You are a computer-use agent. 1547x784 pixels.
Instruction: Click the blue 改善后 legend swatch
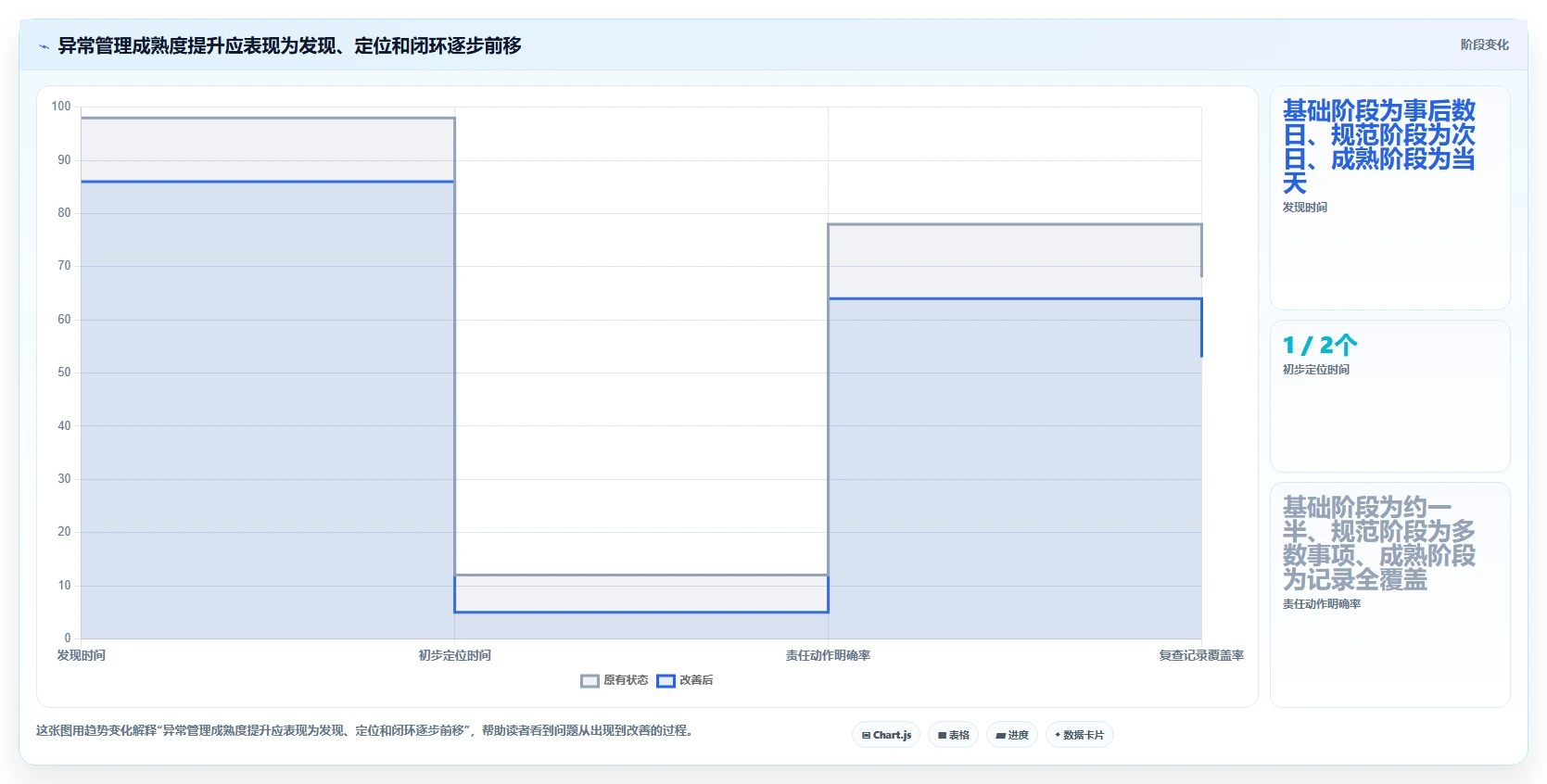tap(666, 681)
